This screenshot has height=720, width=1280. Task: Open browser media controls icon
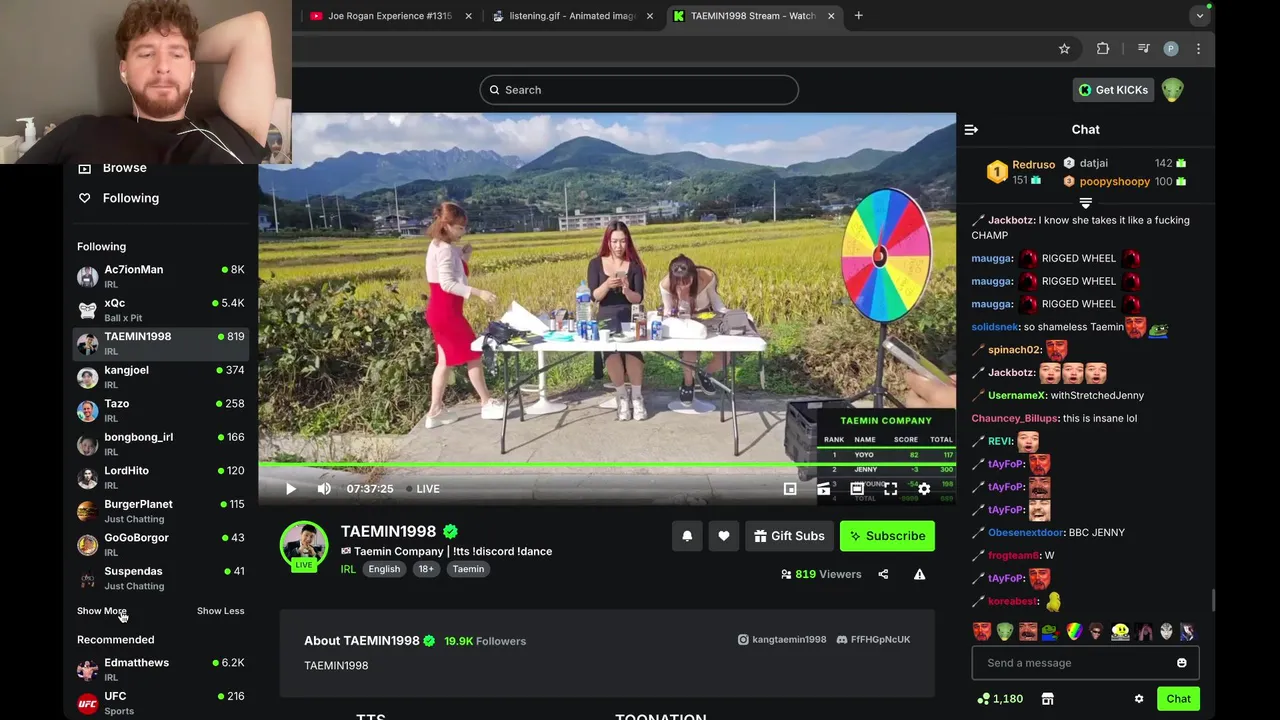tap(1143, 48)
